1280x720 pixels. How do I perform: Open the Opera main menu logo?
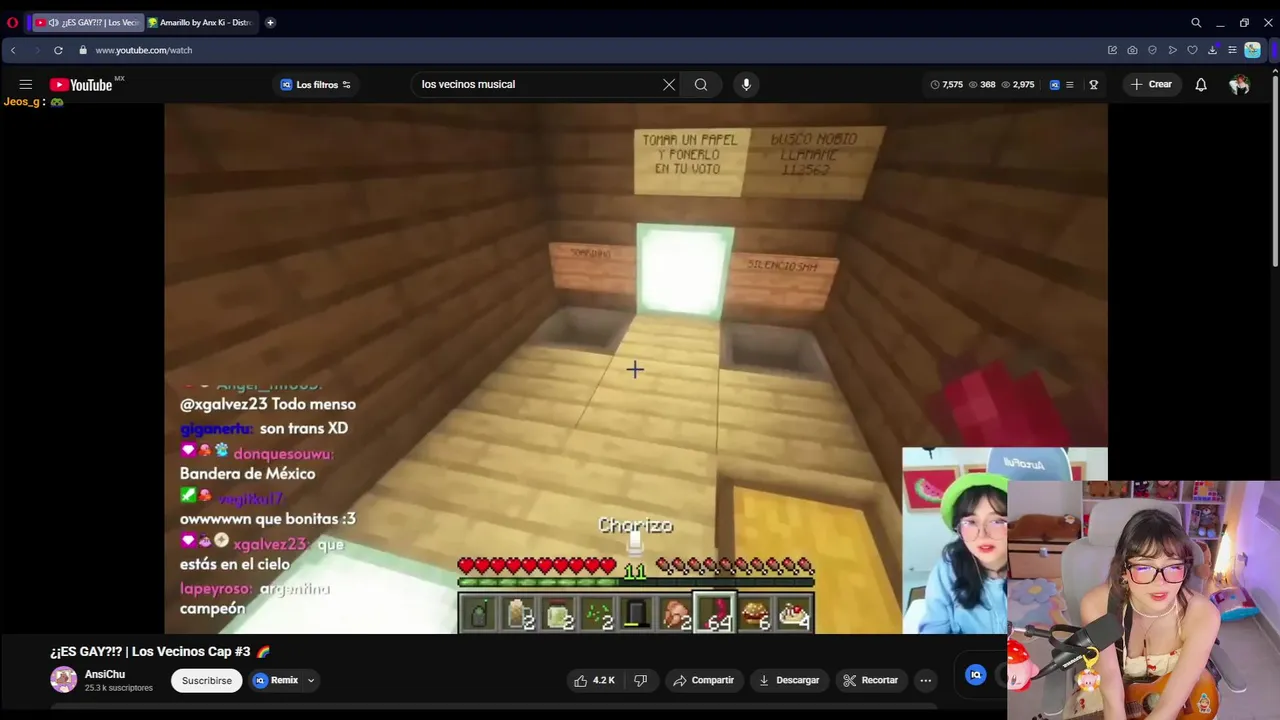point(12,22)
